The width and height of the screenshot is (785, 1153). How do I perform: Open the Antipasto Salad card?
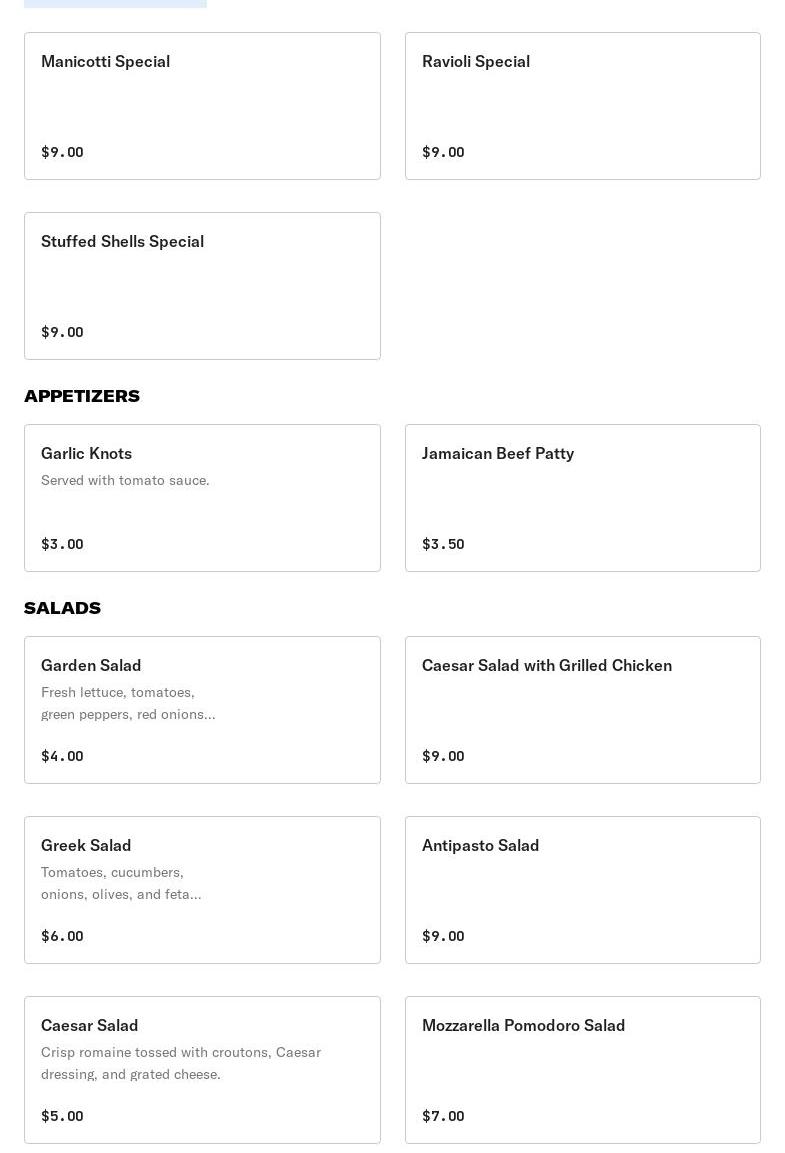(x=583, y=890)
